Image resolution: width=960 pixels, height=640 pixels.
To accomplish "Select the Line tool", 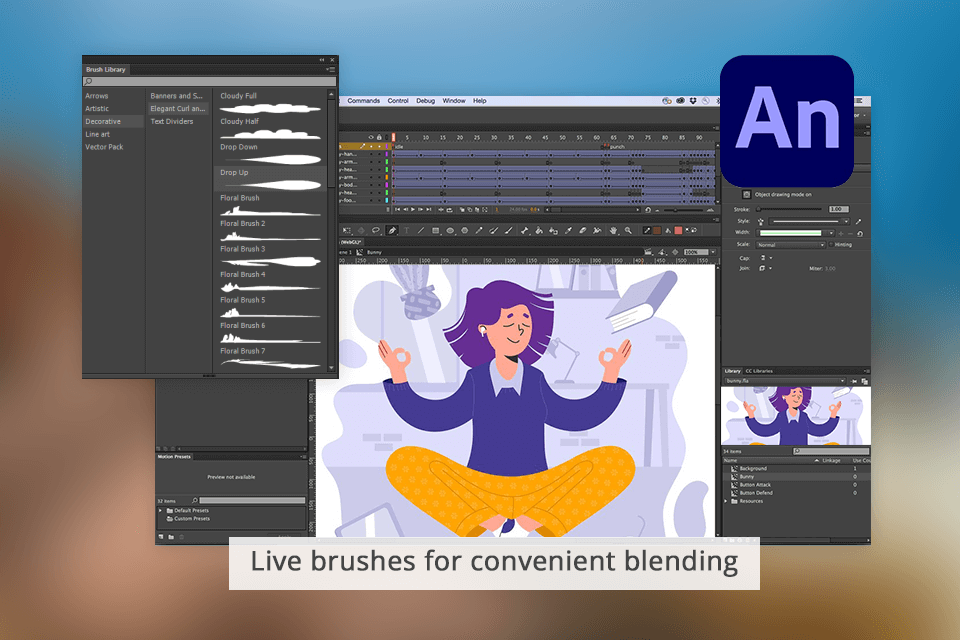I will click(421, 230).
